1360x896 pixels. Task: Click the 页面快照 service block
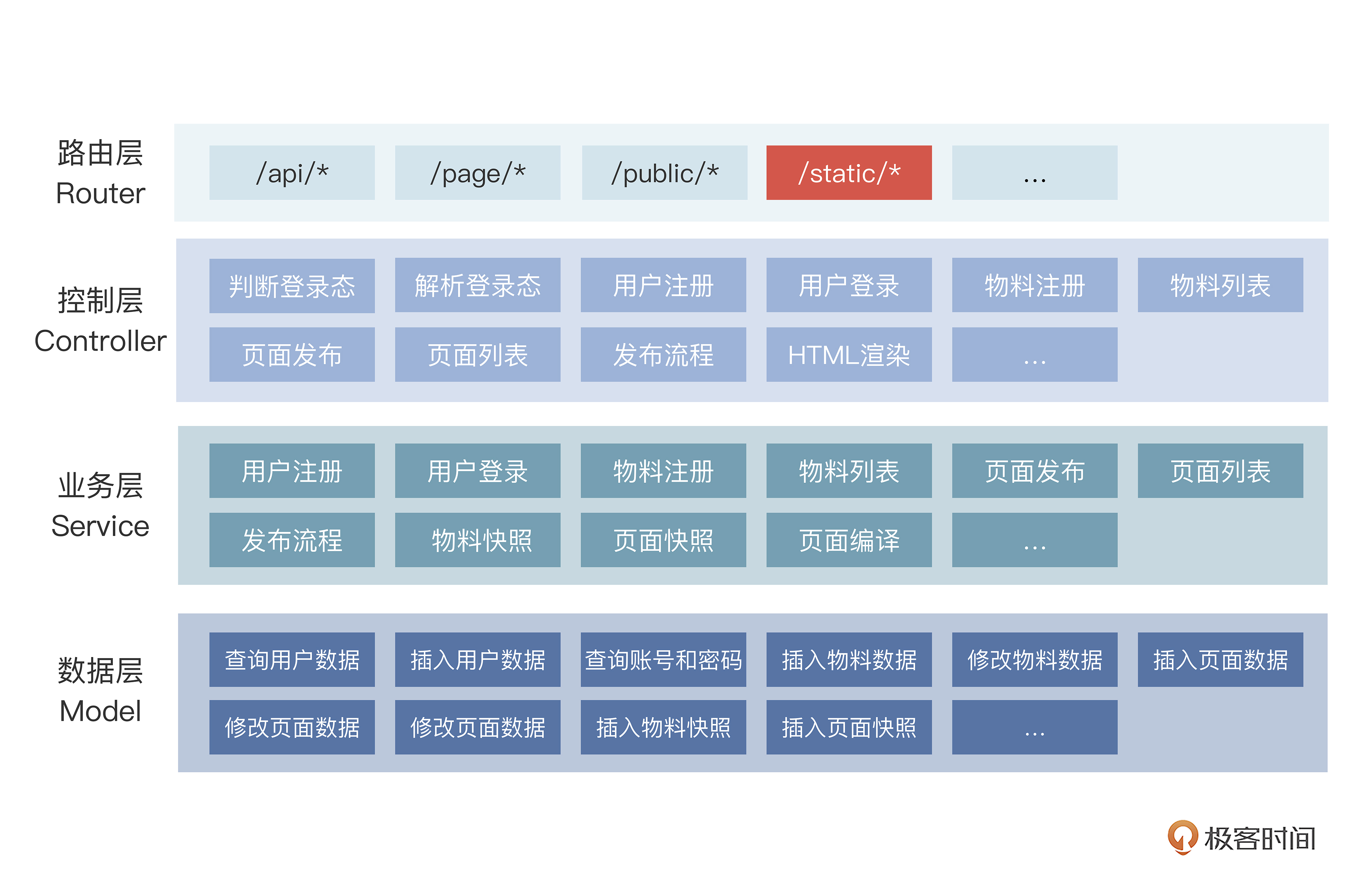click(x=663, y=540)
